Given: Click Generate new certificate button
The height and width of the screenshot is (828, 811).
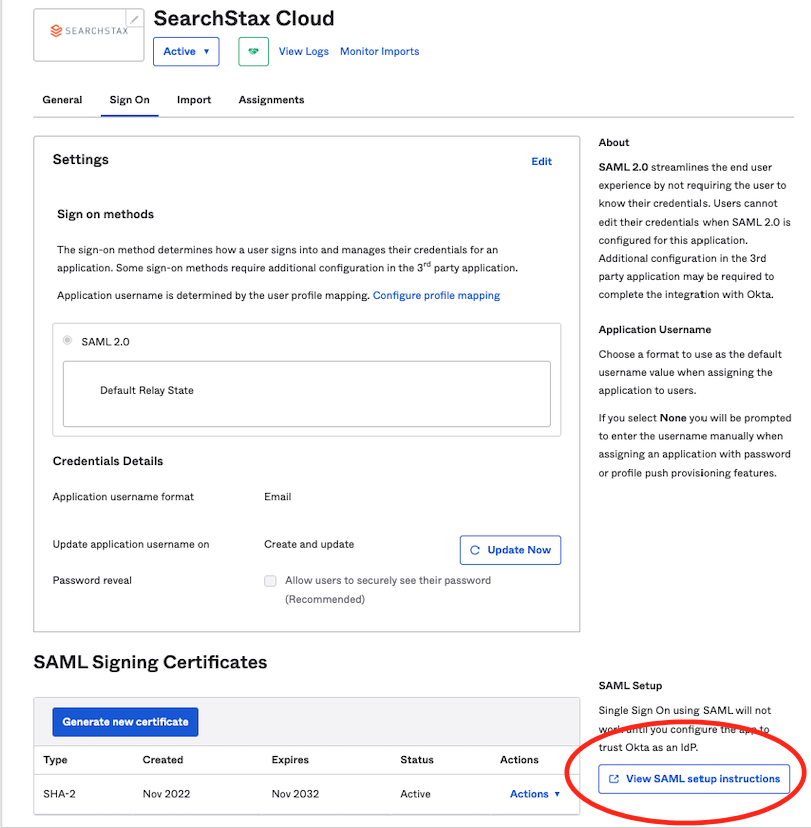Looking at the screenshot, I should coord(125,722).
